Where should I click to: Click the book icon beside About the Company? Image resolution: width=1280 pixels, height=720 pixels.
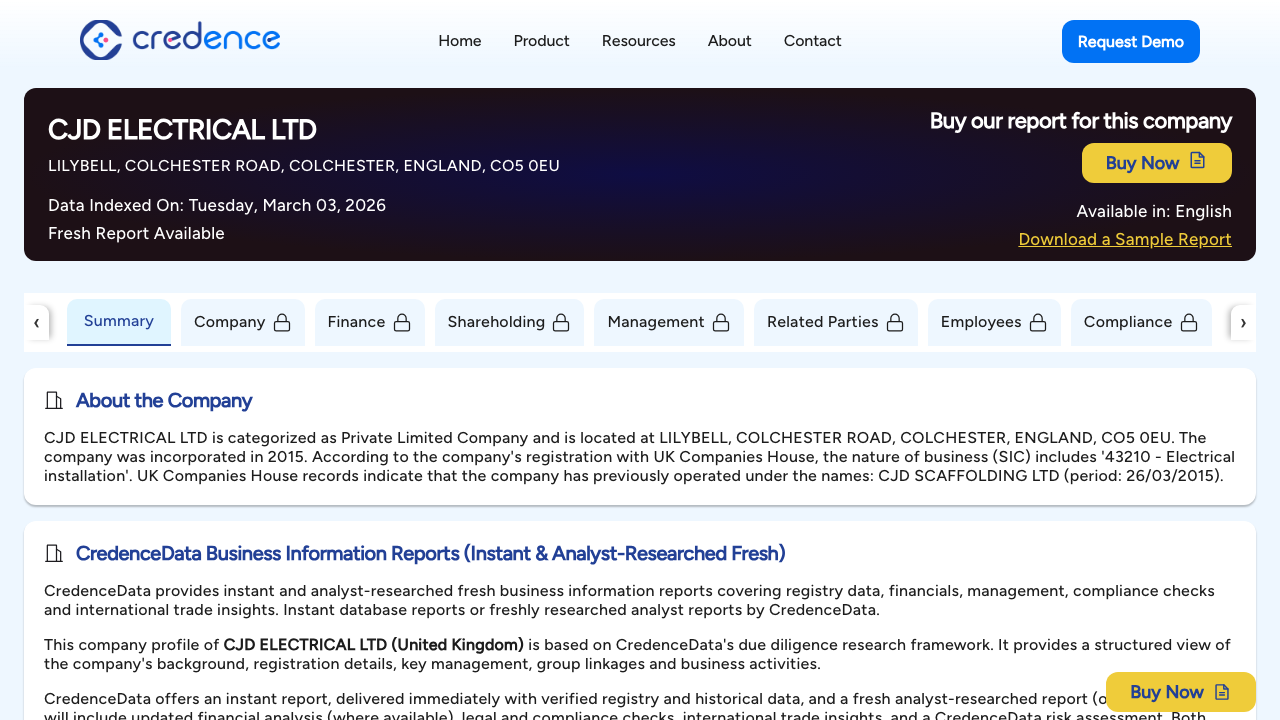53,400
